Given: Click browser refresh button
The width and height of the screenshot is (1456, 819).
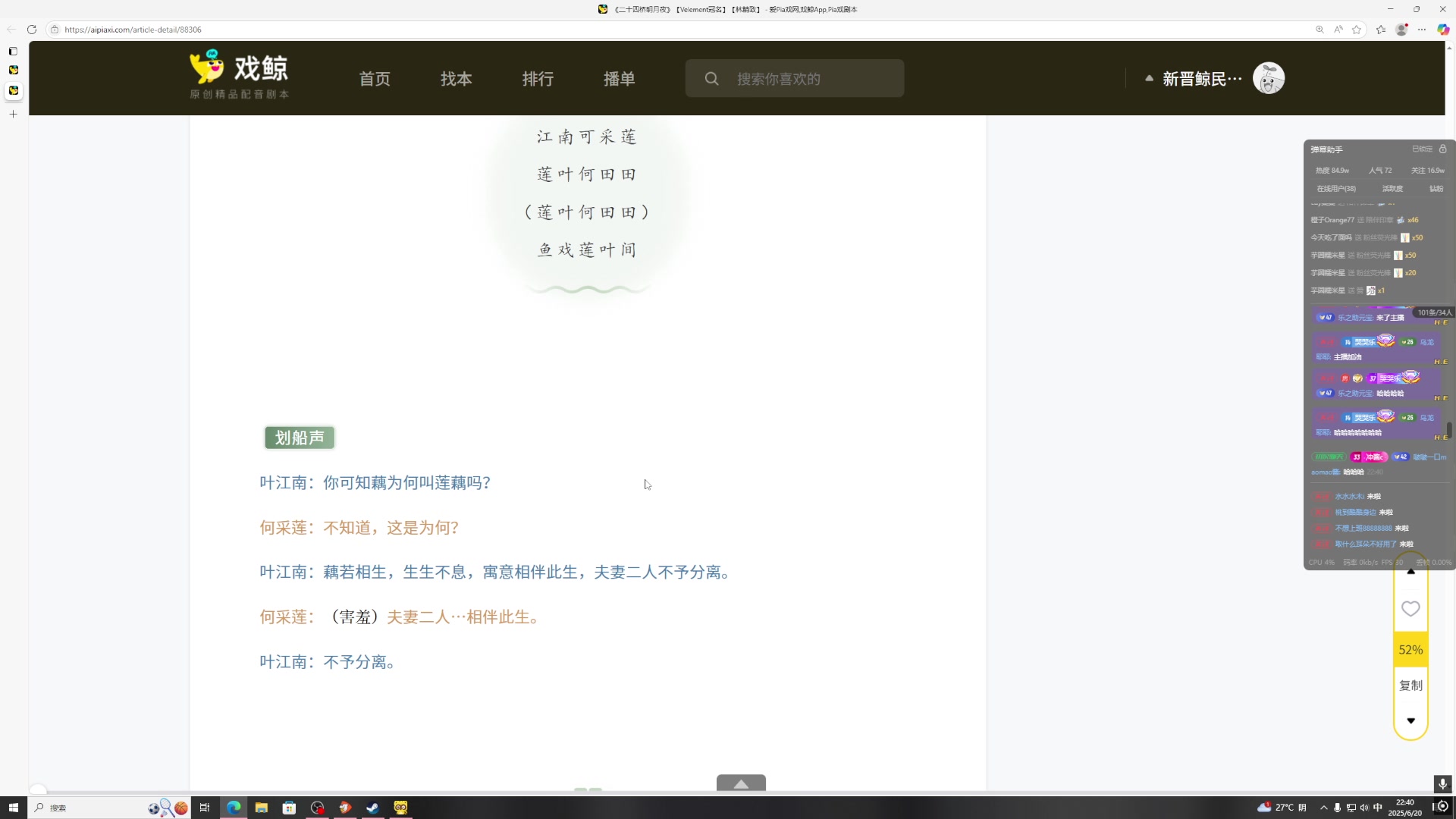Looking at the screenshot, I should click(x=32, y=30).
